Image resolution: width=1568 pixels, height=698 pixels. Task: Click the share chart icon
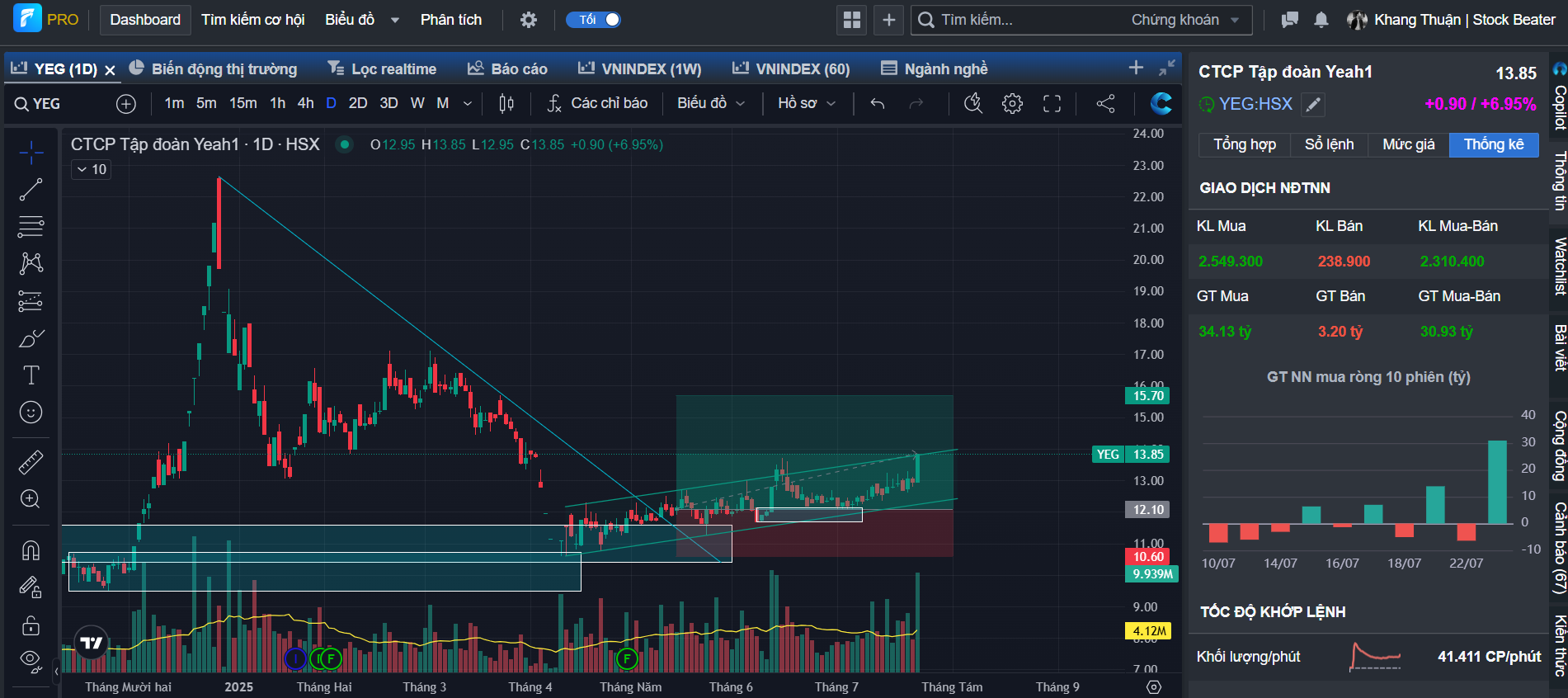(x=1105, y=103)
